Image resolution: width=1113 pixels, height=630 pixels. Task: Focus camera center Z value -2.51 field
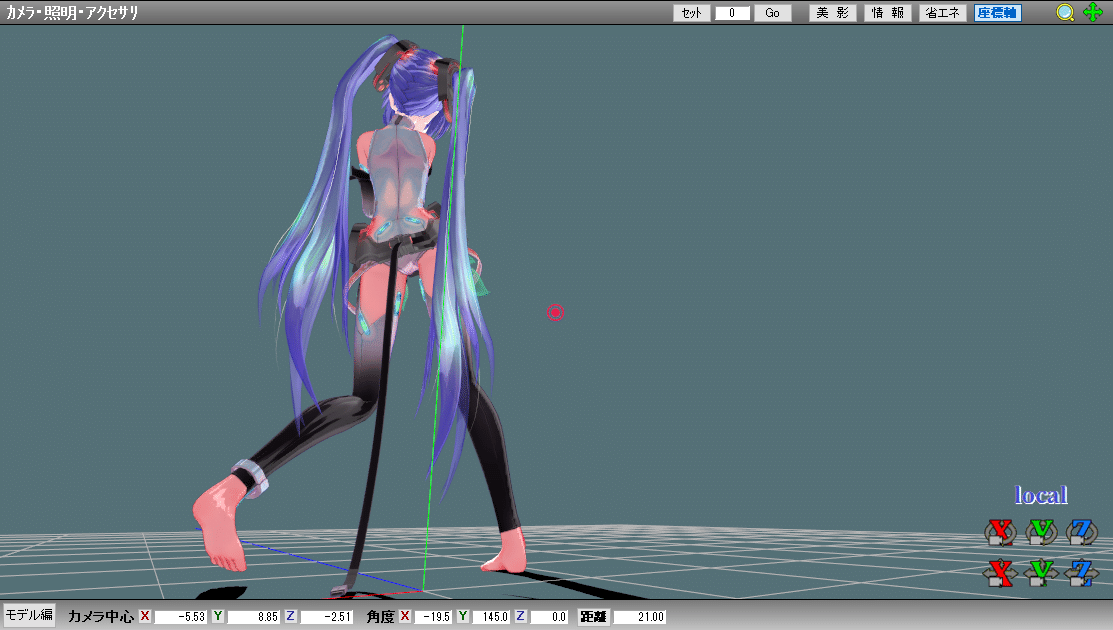(x=327, y=617)
